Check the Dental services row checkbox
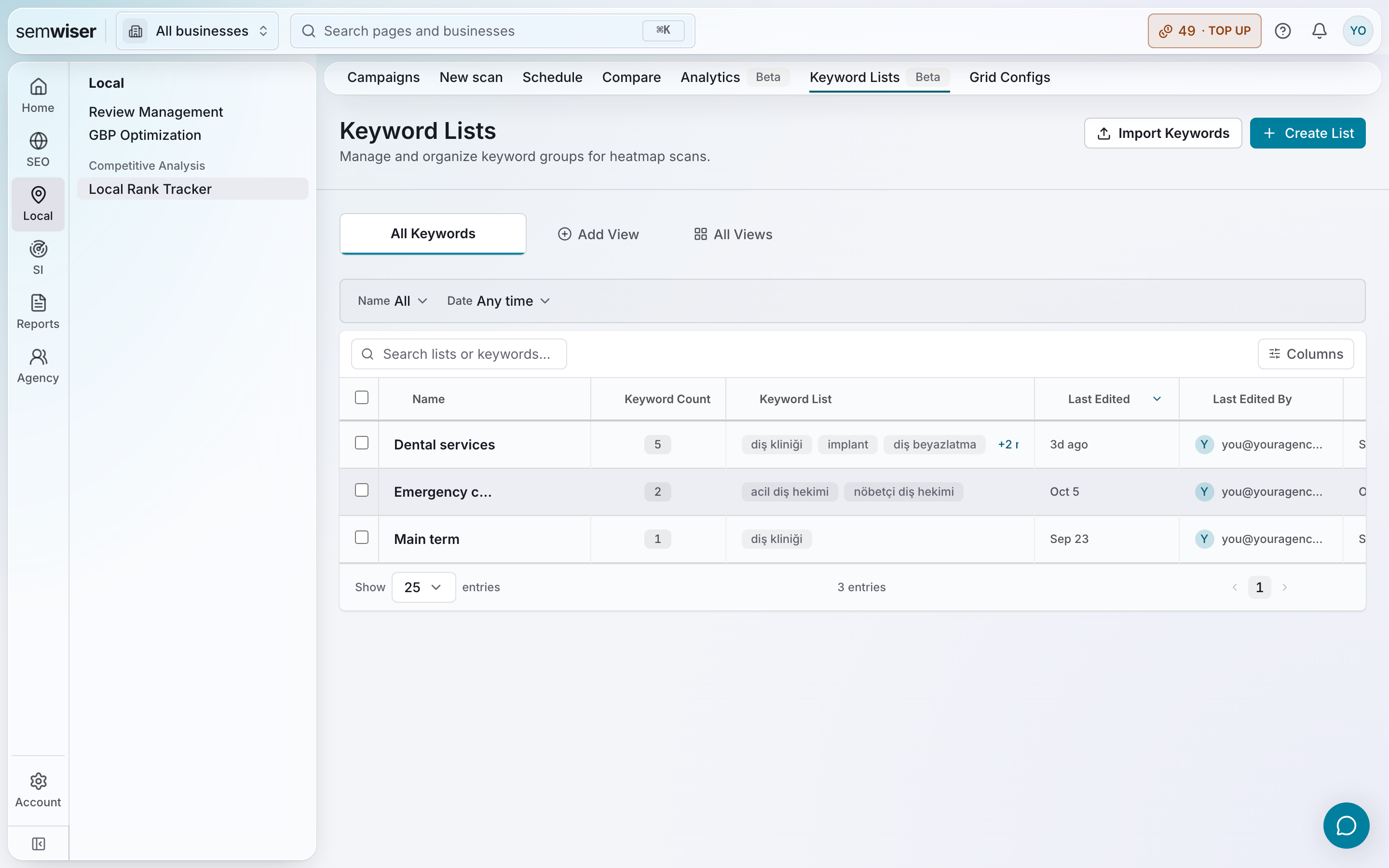Image resolution: width=1389 pixels, height=868 pixels. click(362, 443)
